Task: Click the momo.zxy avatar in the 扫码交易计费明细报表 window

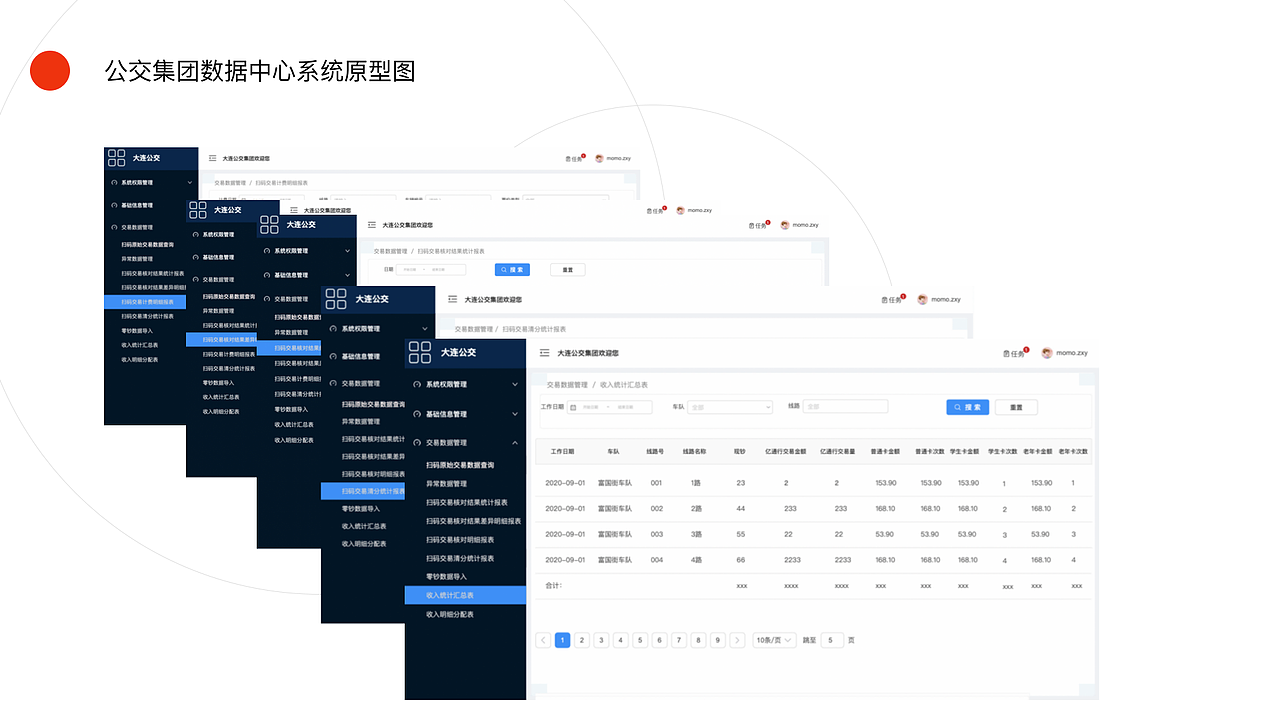Action: (599, 158)
